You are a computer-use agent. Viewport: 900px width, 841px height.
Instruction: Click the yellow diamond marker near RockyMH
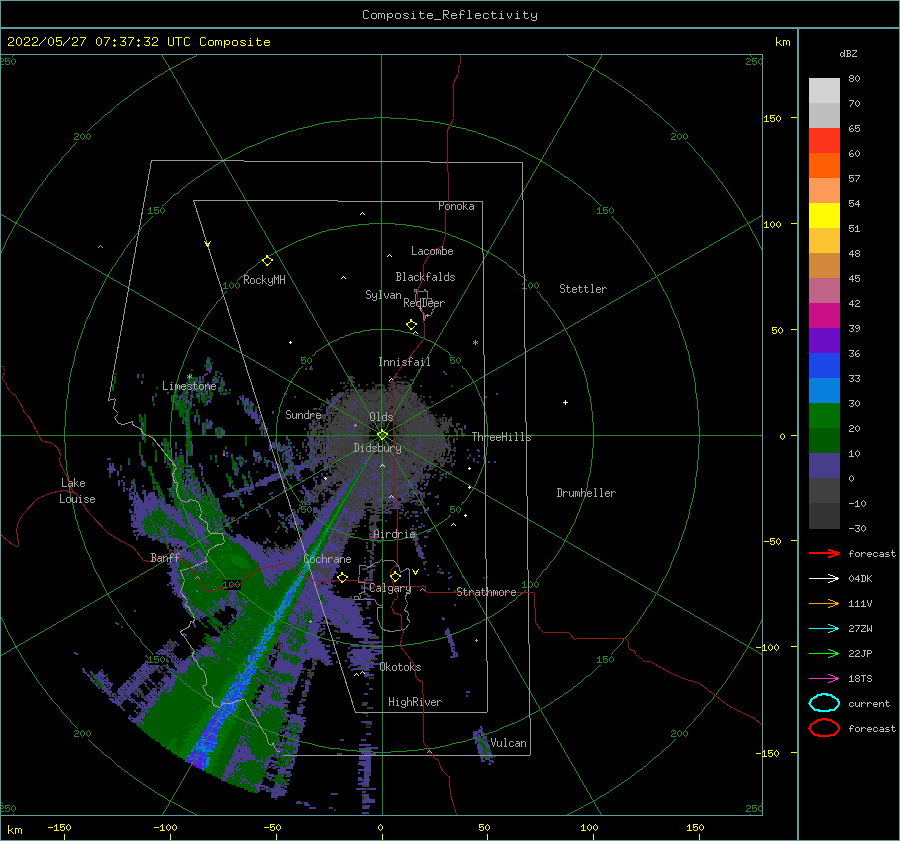tap(267, 261)
